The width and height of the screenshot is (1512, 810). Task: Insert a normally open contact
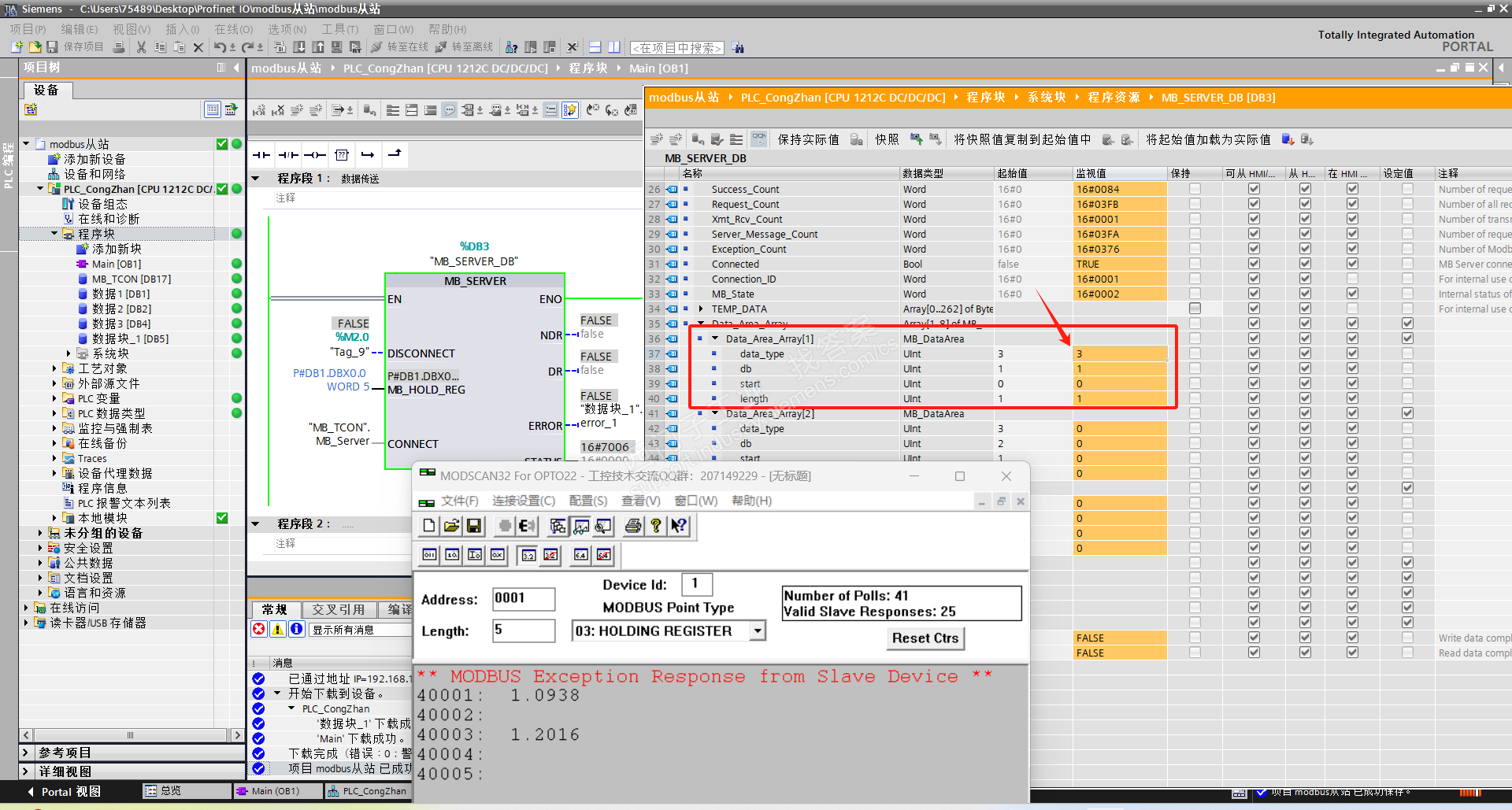click(x=261, y=155)
